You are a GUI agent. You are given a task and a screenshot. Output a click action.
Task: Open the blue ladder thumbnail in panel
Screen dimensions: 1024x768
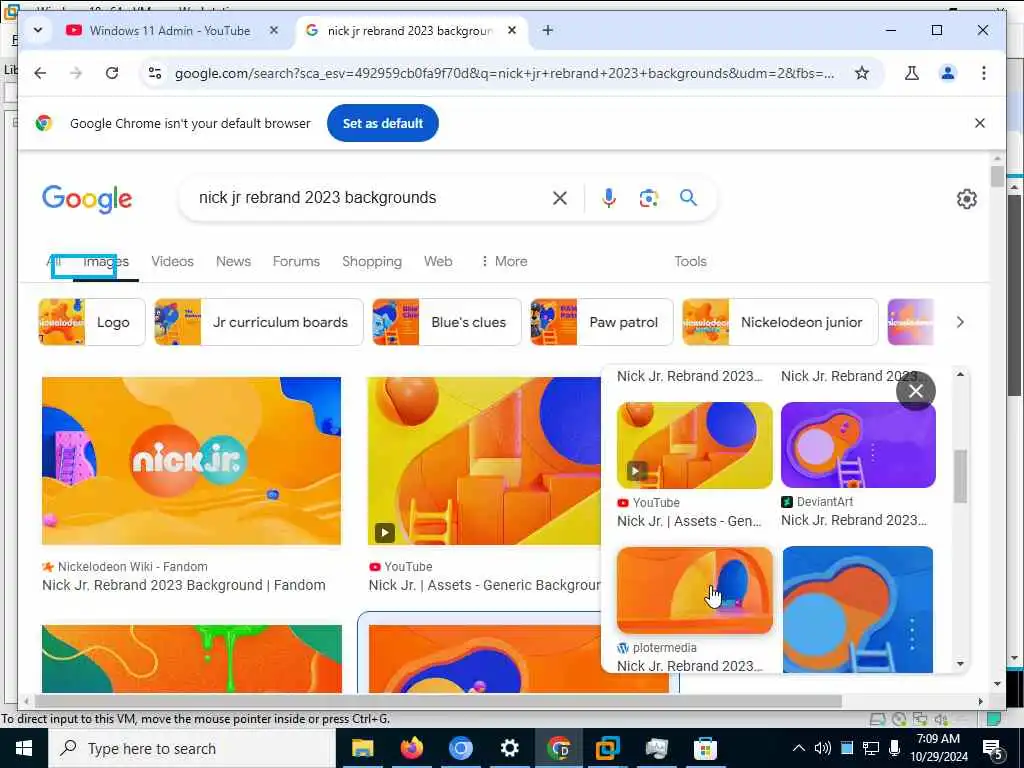pyautogui.click(x=858, y=609)
